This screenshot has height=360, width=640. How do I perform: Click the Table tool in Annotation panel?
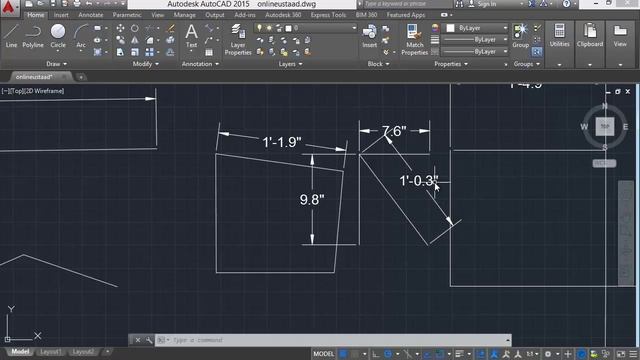[x=209, y=52]
